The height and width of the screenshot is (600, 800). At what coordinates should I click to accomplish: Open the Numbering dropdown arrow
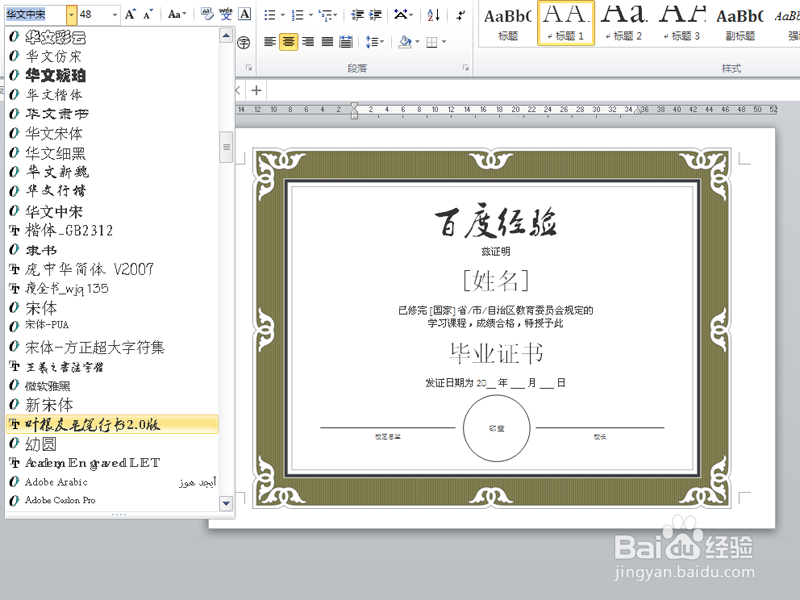310,15
